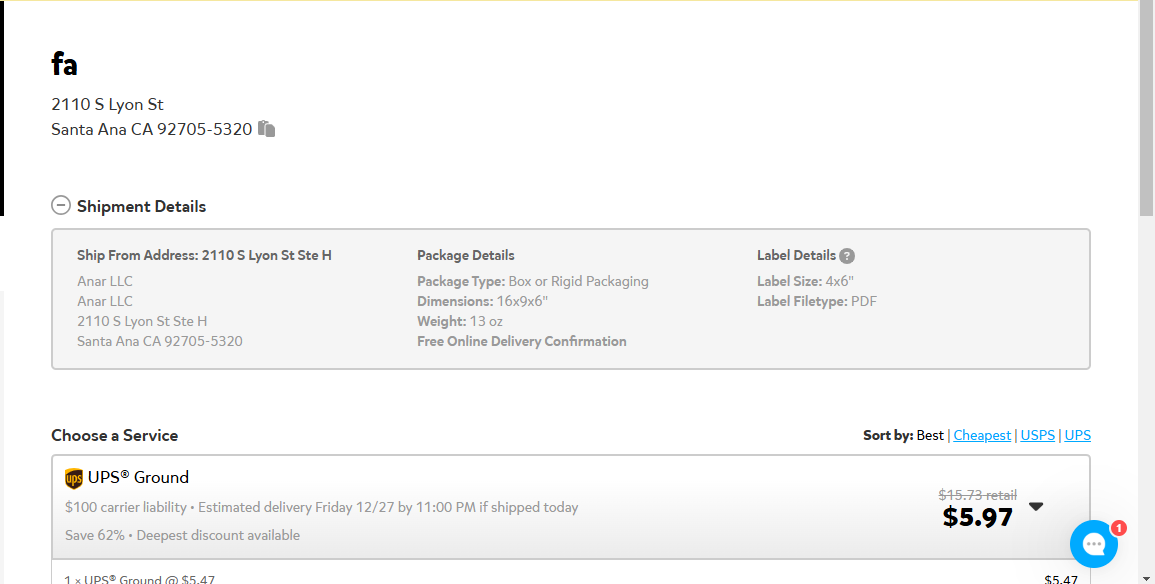Screen dimensions: 1155x584
Task: Expand price breakdown arrow beside $5.97
Action: click(1036, 507)
